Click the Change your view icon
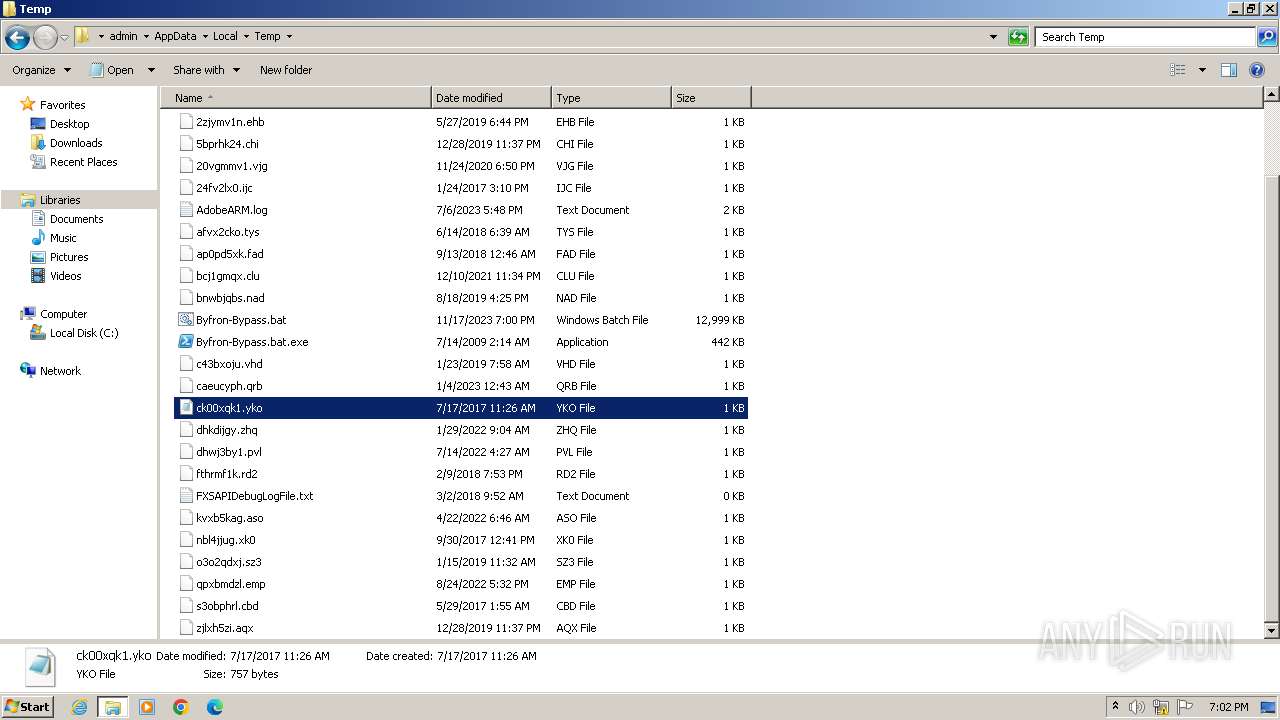 [x=1178, y=70]
